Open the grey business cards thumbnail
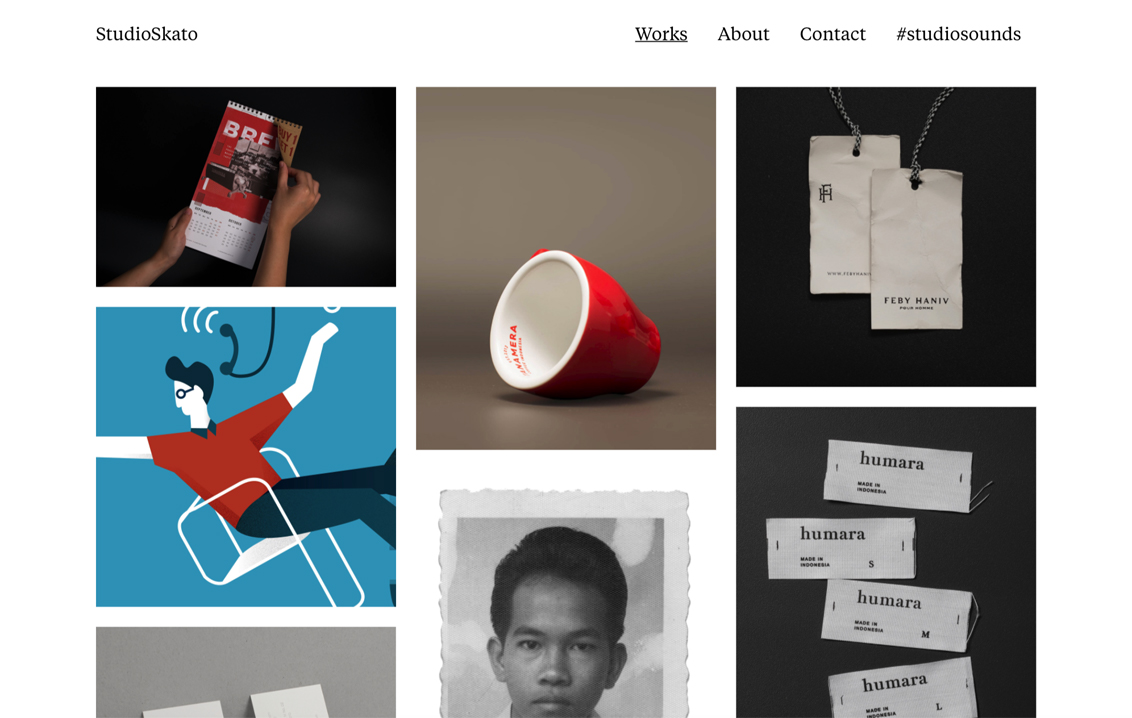The image size is (1132, 718). pos(245,673)
